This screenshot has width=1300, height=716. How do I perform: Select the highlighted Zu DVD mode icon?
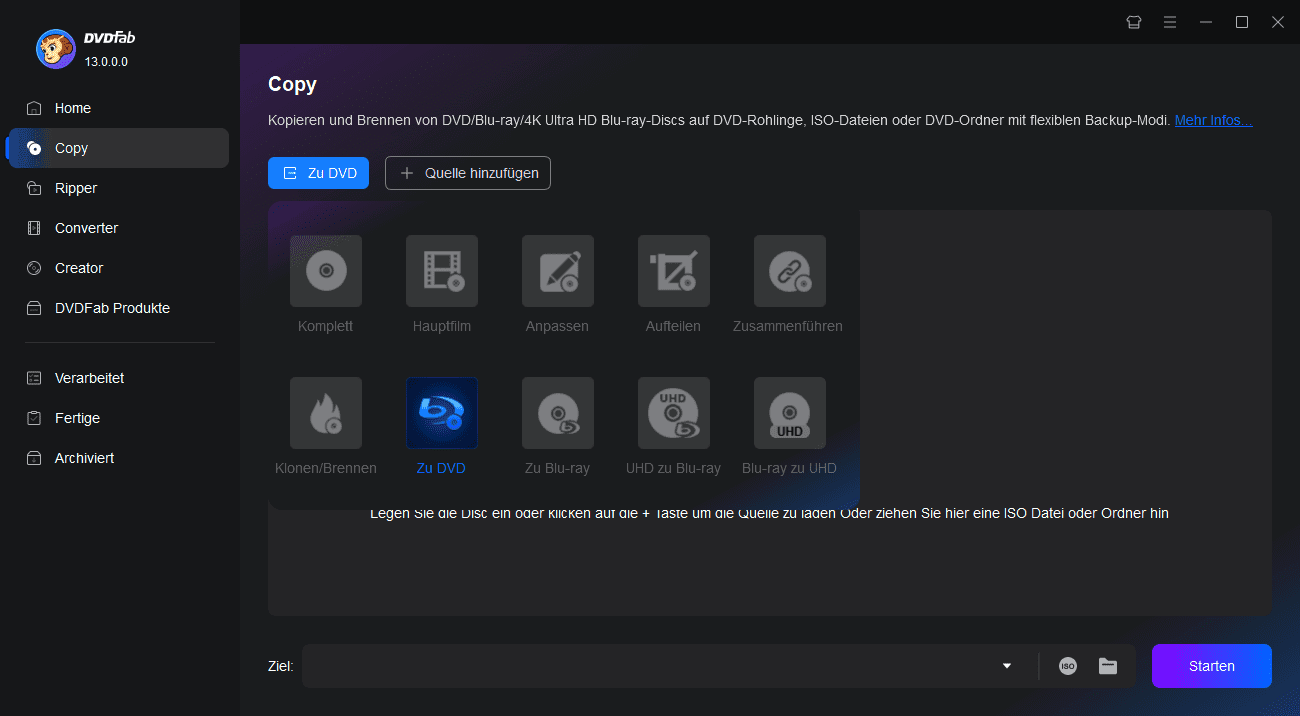click(442, 413)
